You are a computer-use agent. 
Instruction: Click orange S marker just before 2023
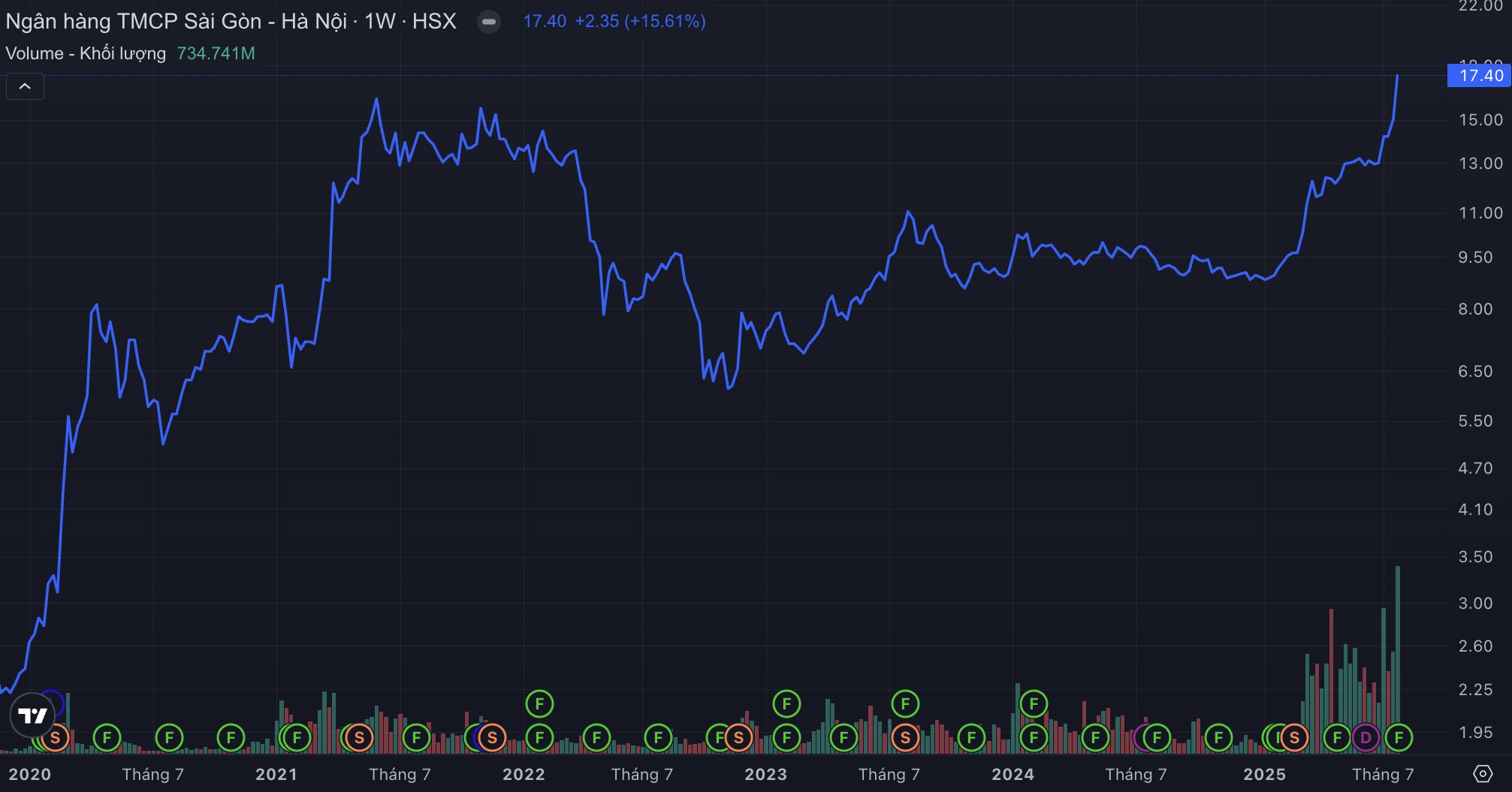click(x=738, y=738)
